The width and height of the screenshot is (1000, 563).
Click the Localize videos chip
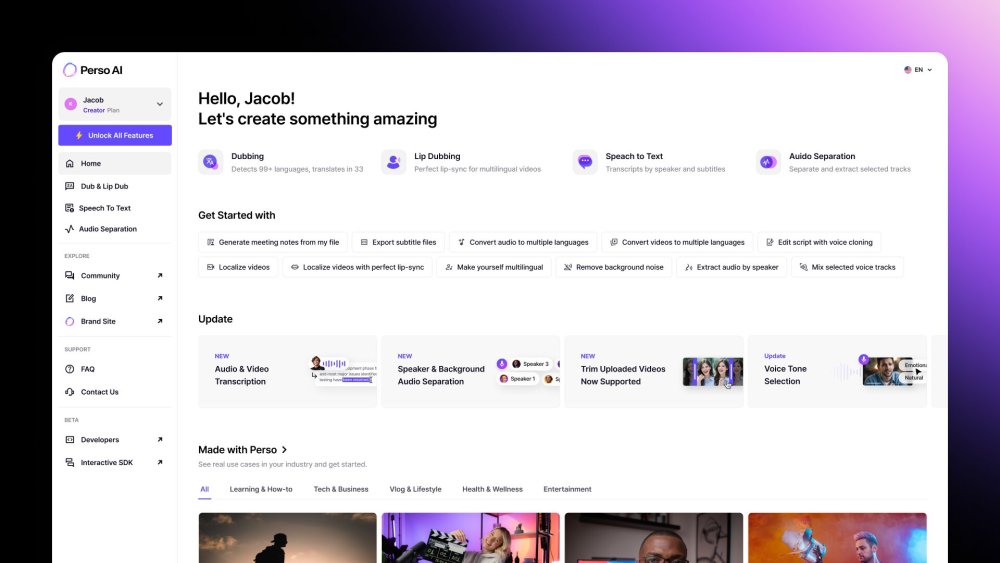click(x=239, y=267)
